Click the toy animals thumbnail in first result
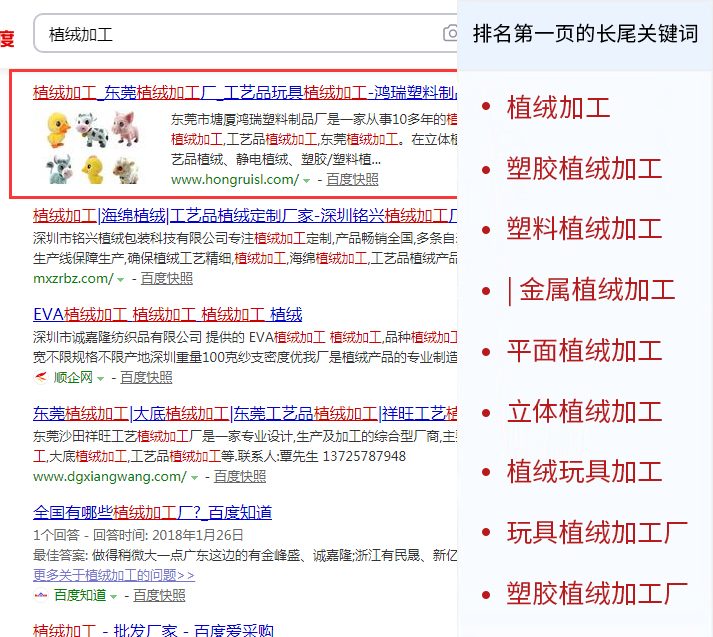Viewport: 713px width, 637px height. point(93,147)
